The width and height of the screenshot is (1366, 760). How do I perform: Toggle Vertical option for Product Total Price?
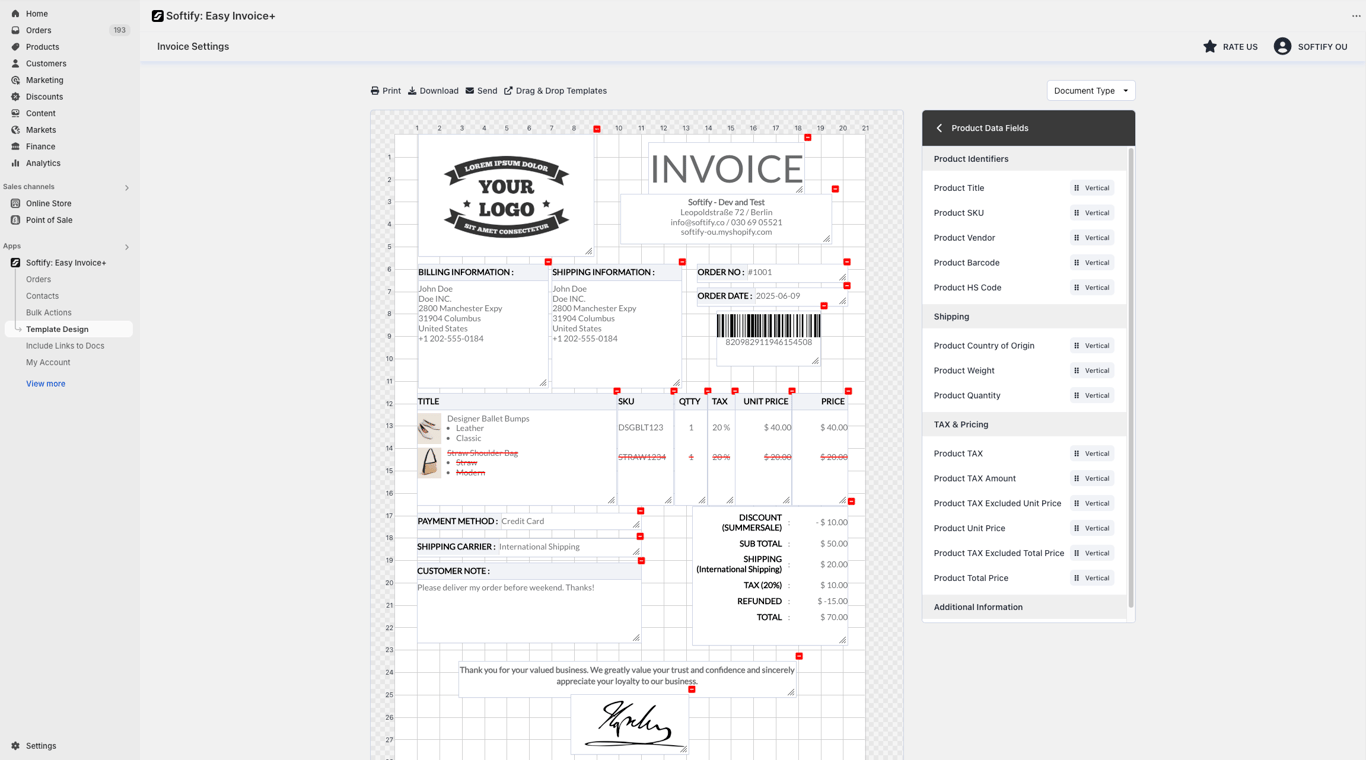coord(1092,578)
